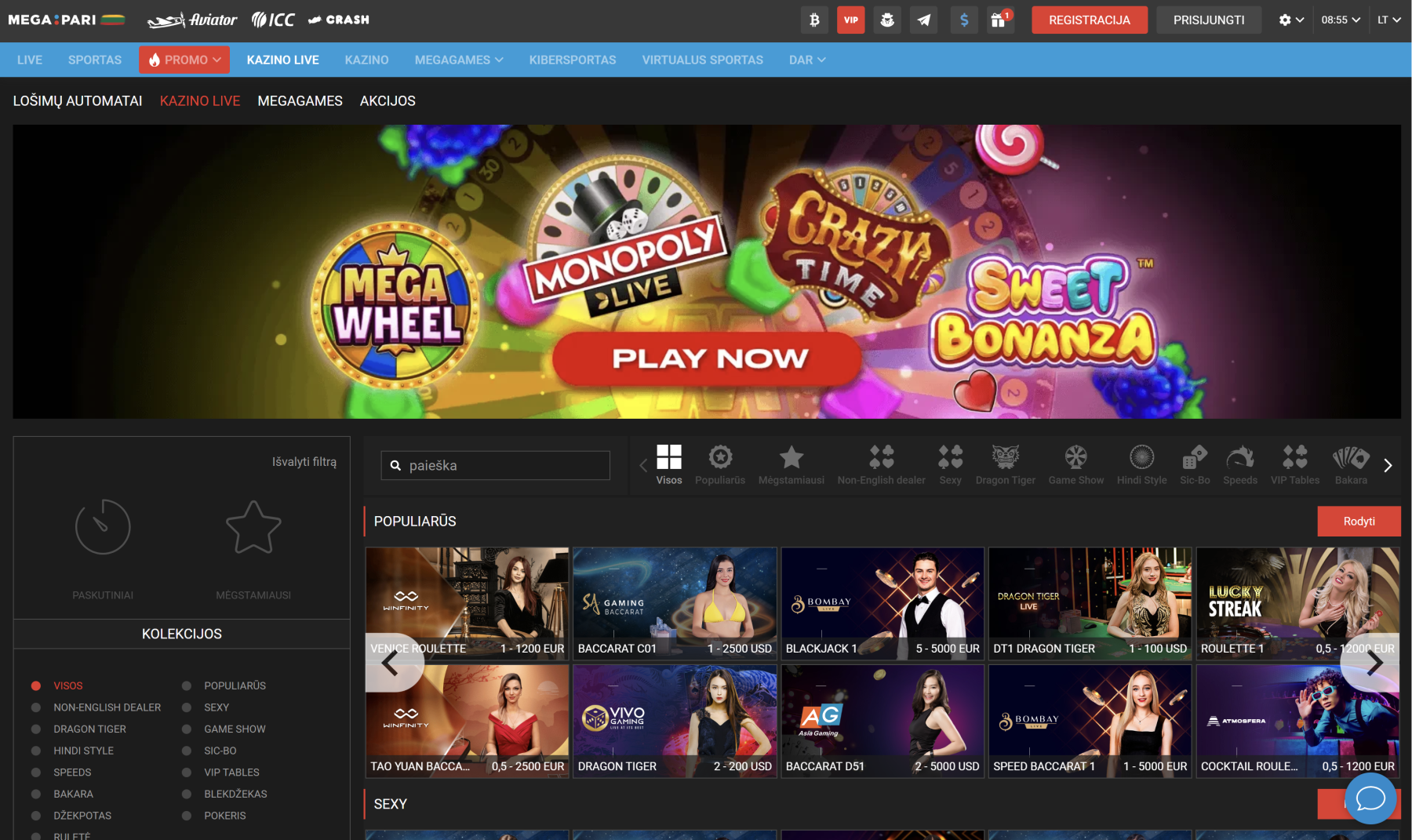Open the Sportas nav item
This screenshot has height=840, width=1412.
[95, 60]
